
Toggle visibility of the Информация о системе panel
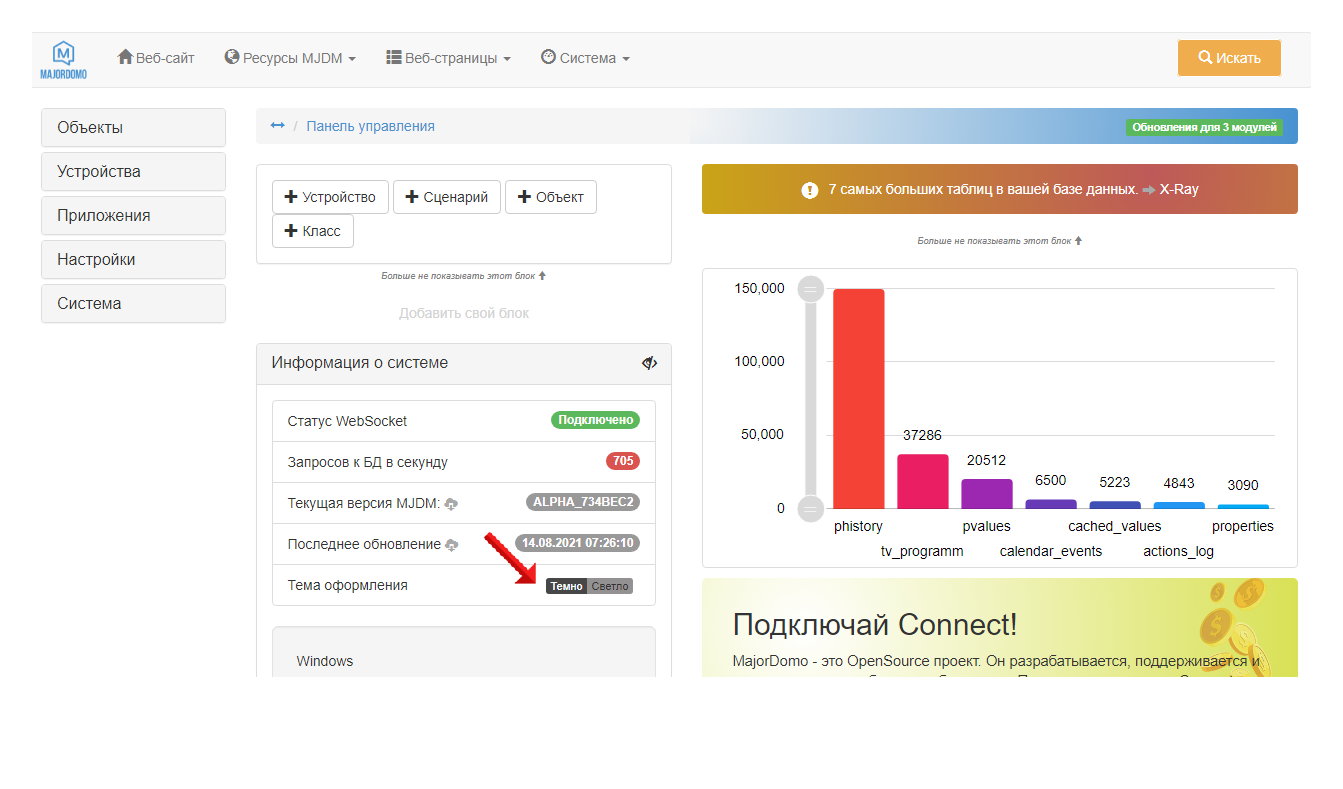pos(649,363)
